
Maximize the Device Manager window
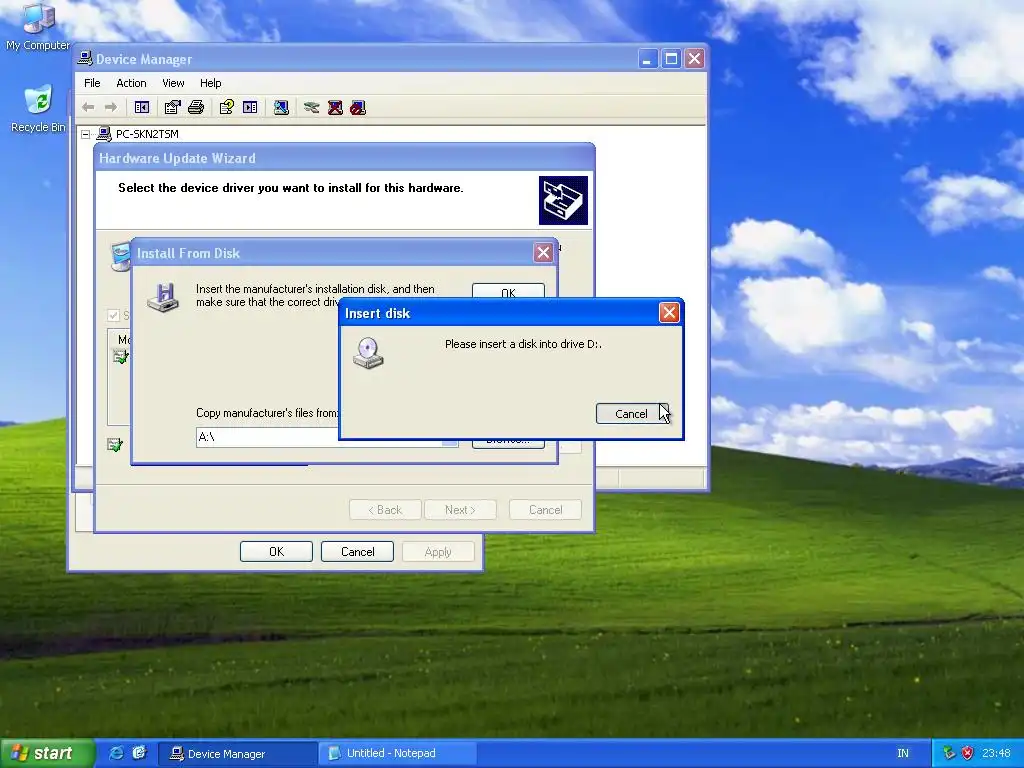click(671, 59)
